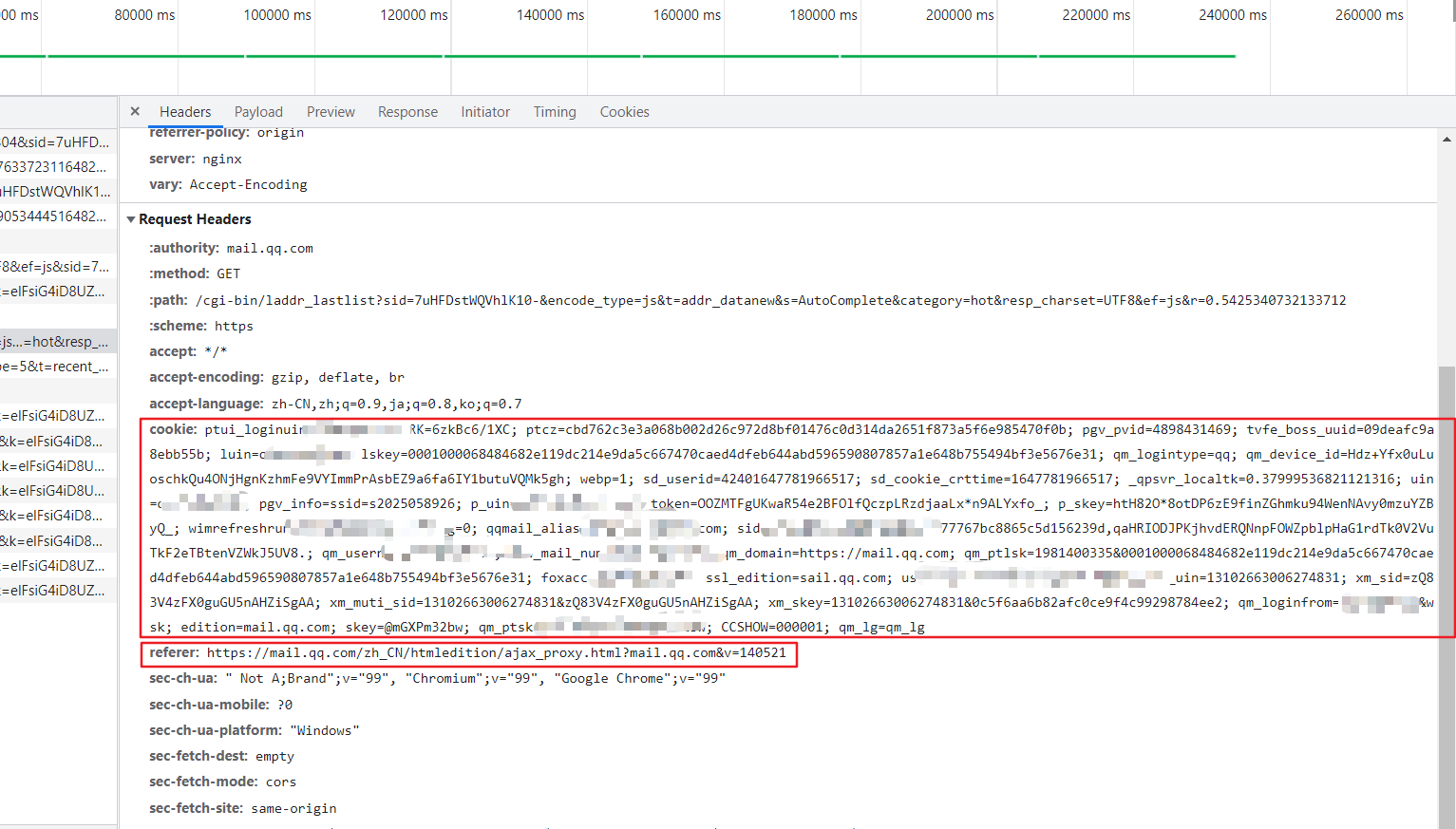Image resolution: width=1456 pixels, height=829 pixels.
Task: Select request "F8&ef=js&sid=7..."
Action: (58, 267)
